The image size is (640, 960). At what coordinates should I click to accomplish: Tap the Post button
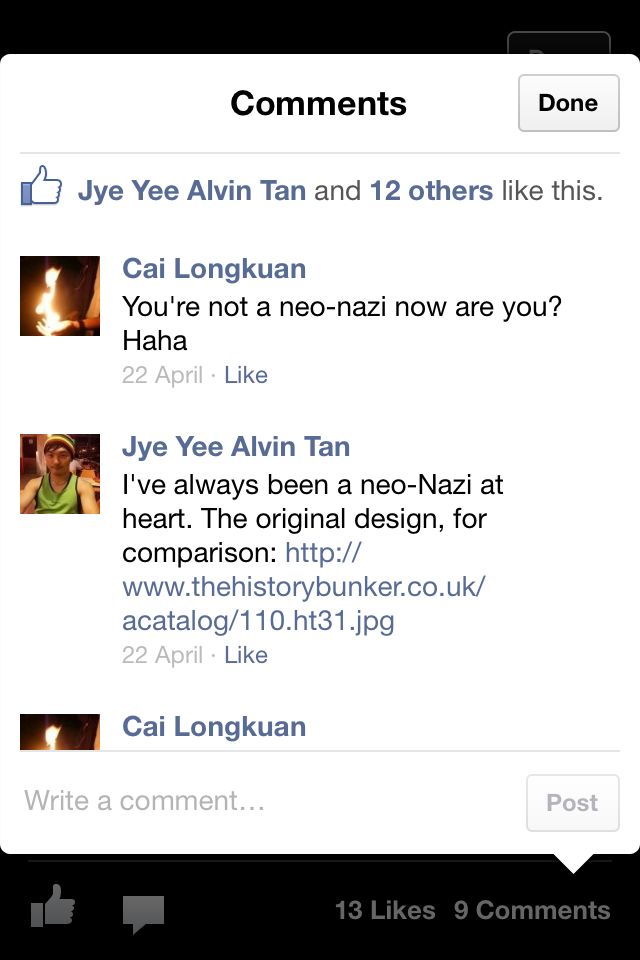coord(572,803)
